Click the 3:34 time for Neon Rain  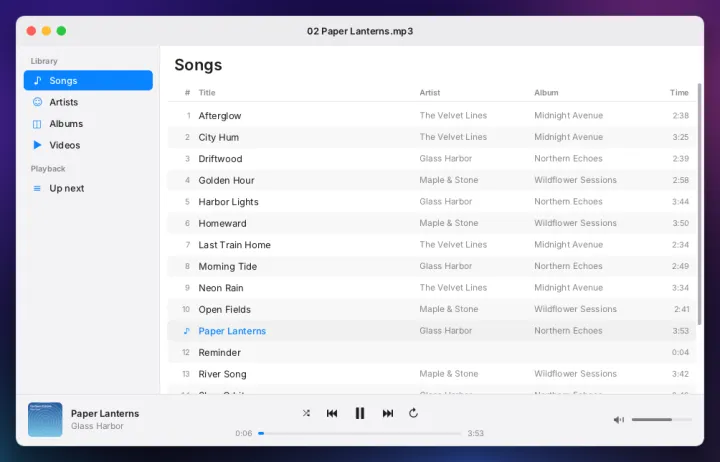coord(681,288)
